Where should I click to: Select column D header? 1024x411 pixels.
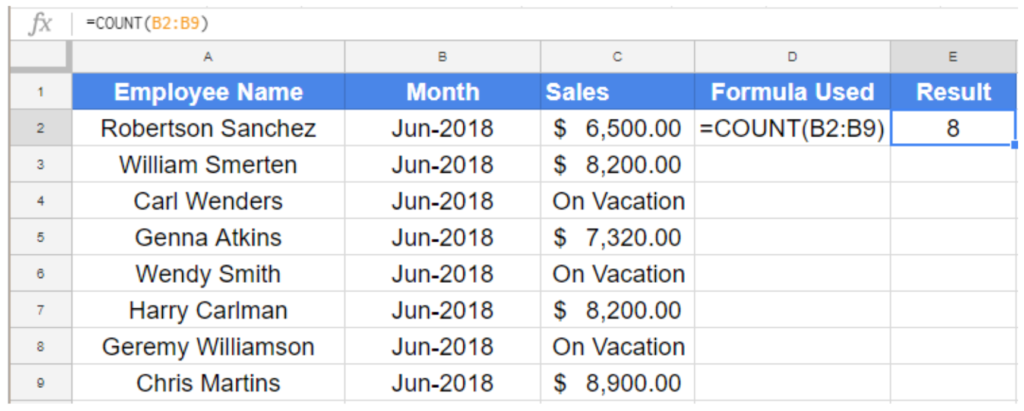[792, 57]
